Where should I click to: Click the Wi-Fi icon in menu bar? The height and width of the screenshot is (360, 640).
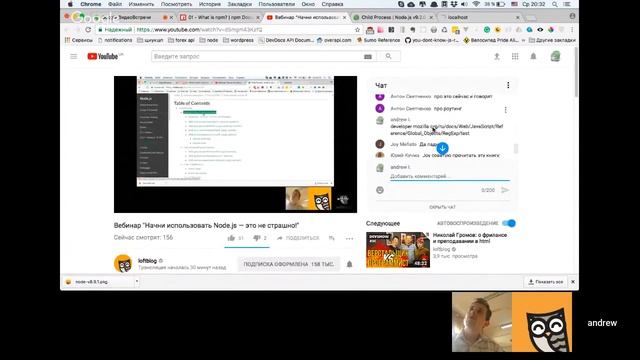[476, 4]
